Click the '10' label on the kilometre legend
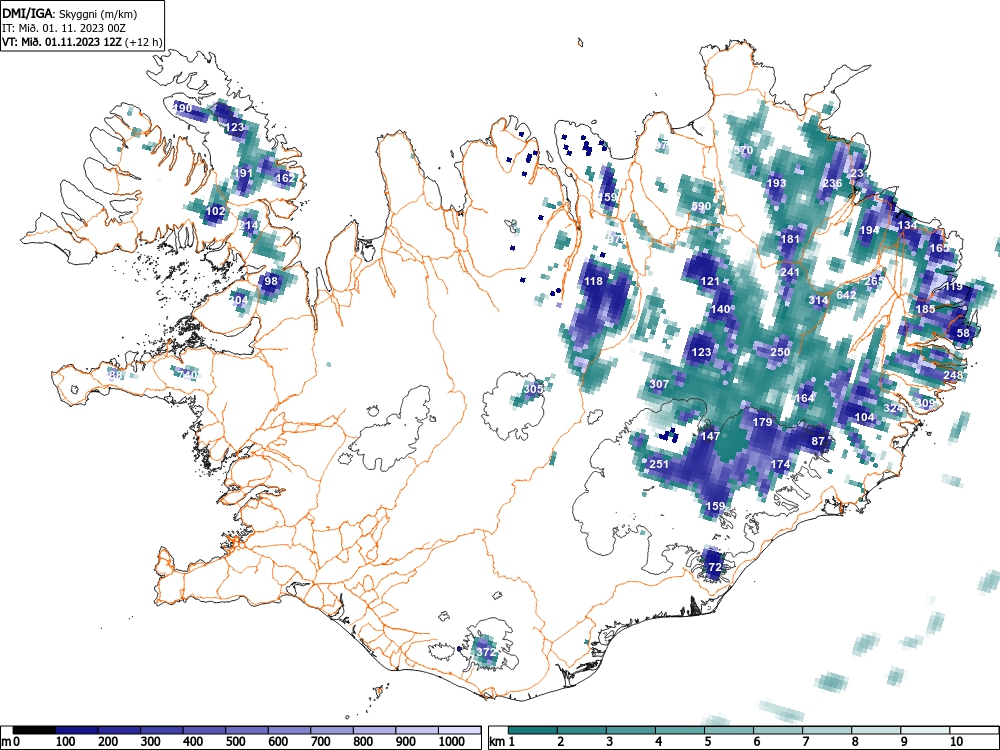1000x750 pixels. tap(955, 741)
